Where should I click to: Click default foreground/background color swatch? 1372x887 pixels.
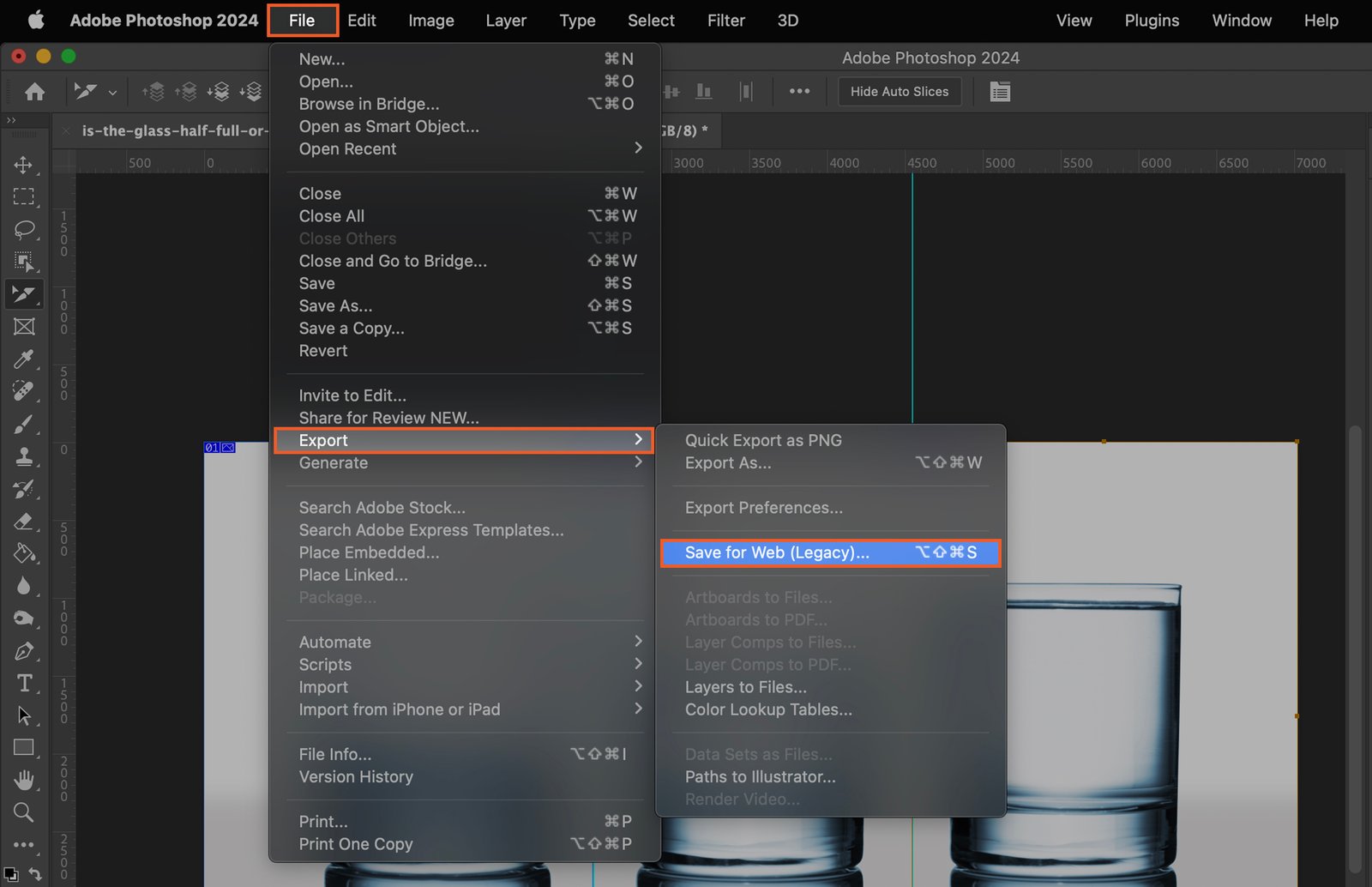11,874
